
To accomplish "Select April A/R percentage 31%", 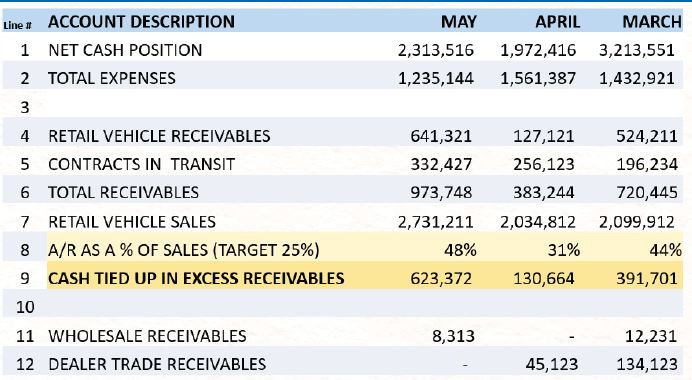I will click(x=564, y=250).
